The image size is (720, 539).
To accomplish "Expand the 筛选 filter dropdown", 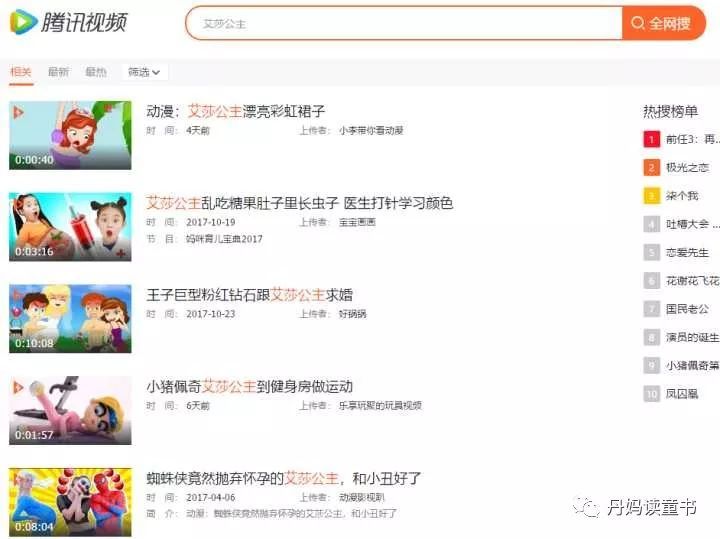I will pos(144,72).
